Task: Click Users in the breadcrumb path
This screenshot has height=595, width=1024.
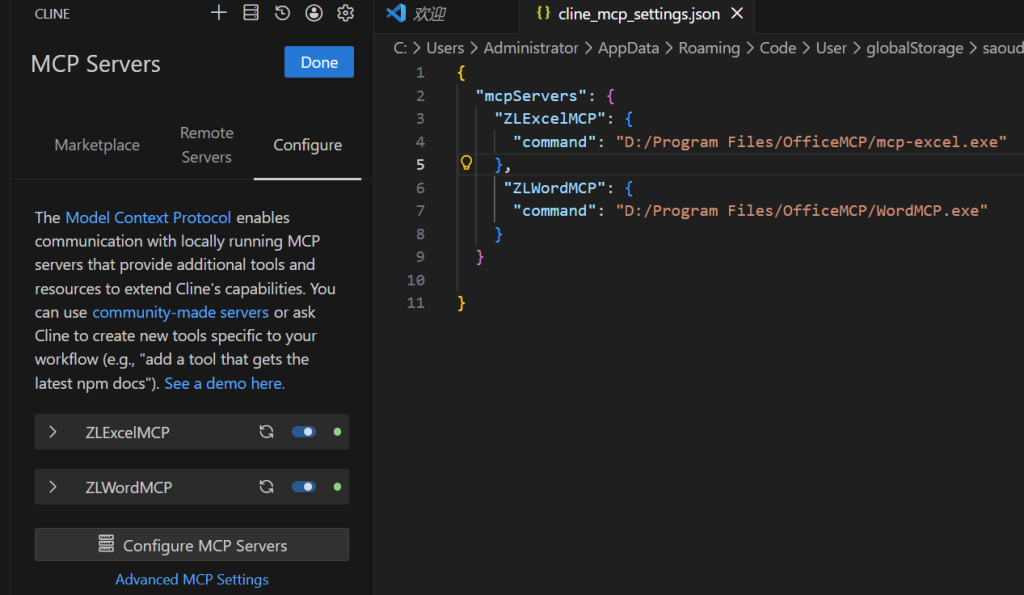Action: [445, 48]
